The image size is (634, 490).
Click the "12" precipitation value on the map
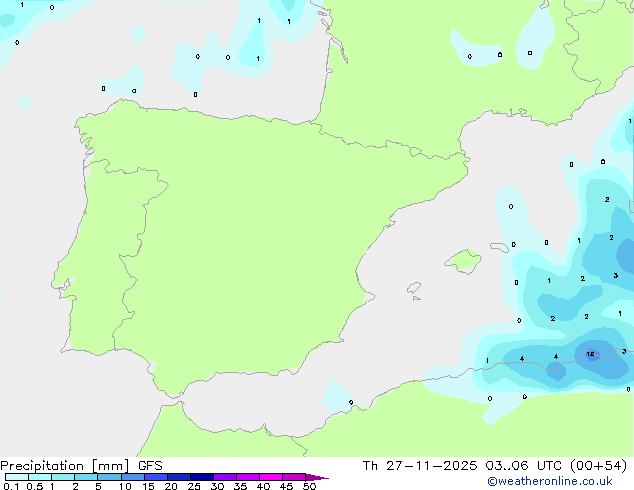tap(590, 354)
